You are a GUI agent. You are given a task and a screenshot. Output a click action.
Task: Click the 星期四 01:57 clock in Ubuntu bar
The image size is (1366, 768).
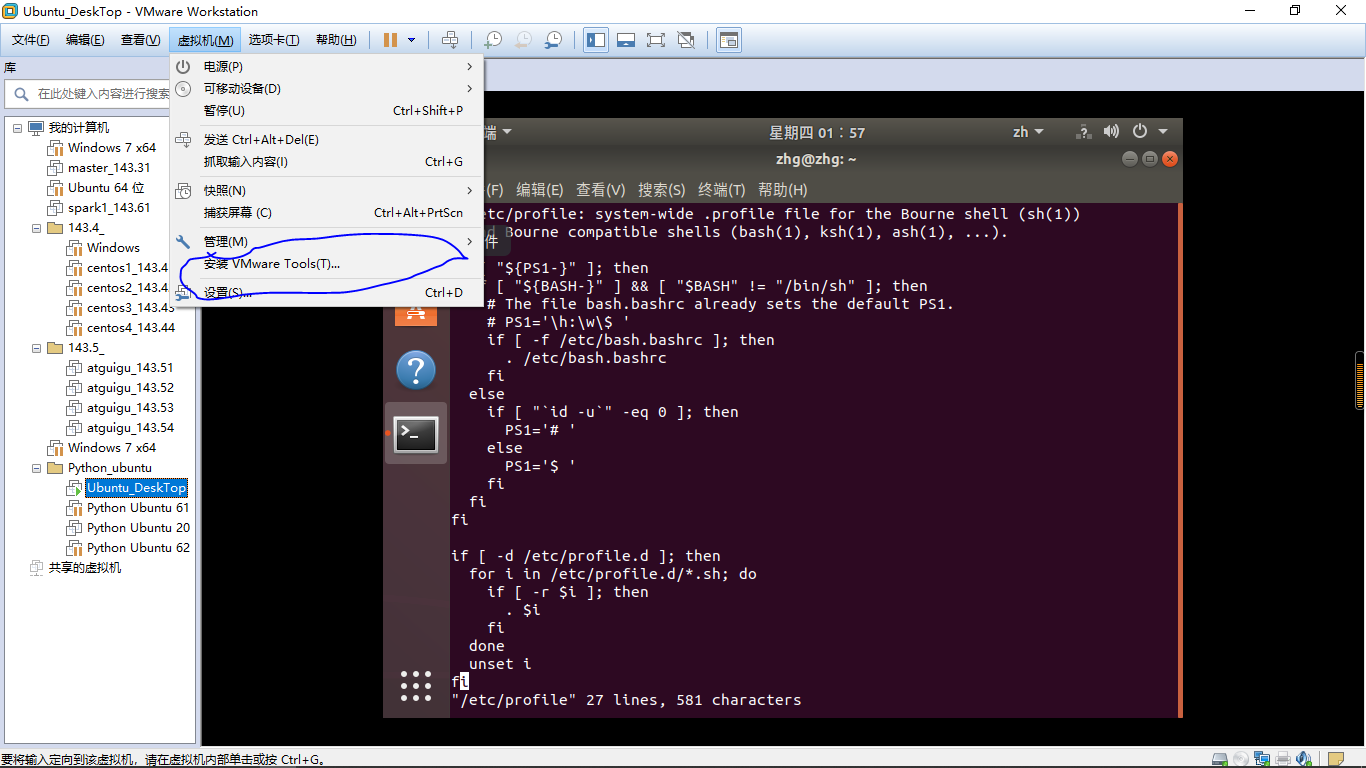pos(817,132)
